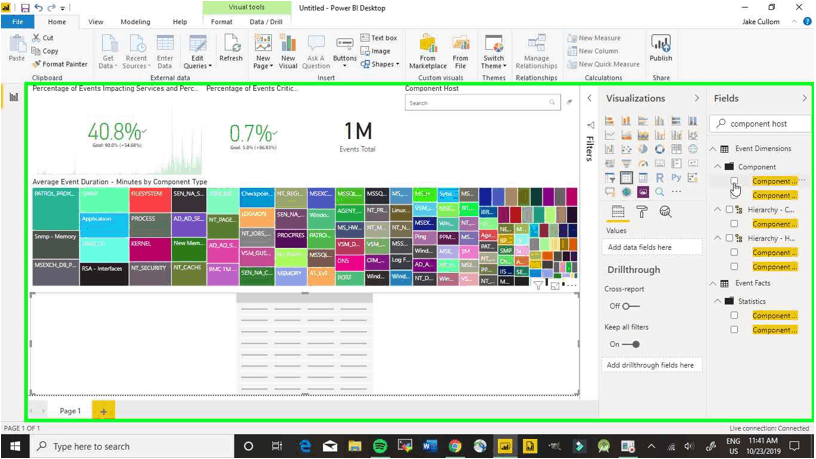
Task: Collapse the Statistics folder
Action: point(718,301)
